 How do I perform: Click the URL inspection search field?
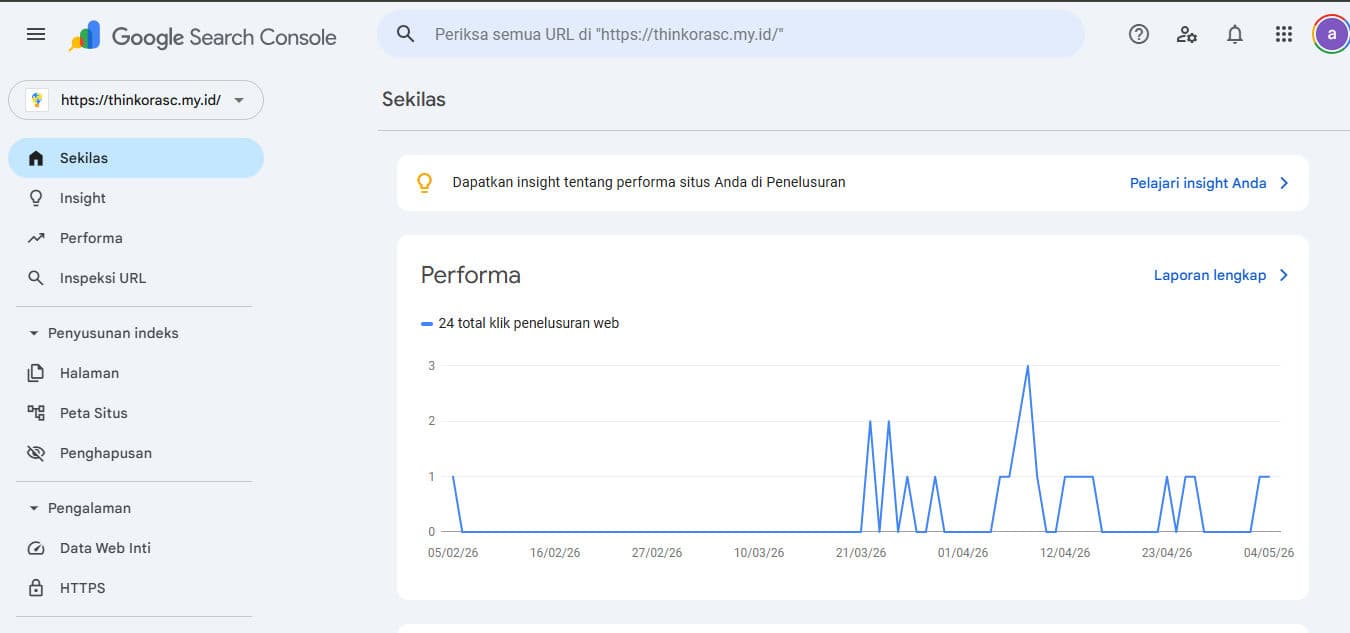pyautogui.click(x=731, y=34)
